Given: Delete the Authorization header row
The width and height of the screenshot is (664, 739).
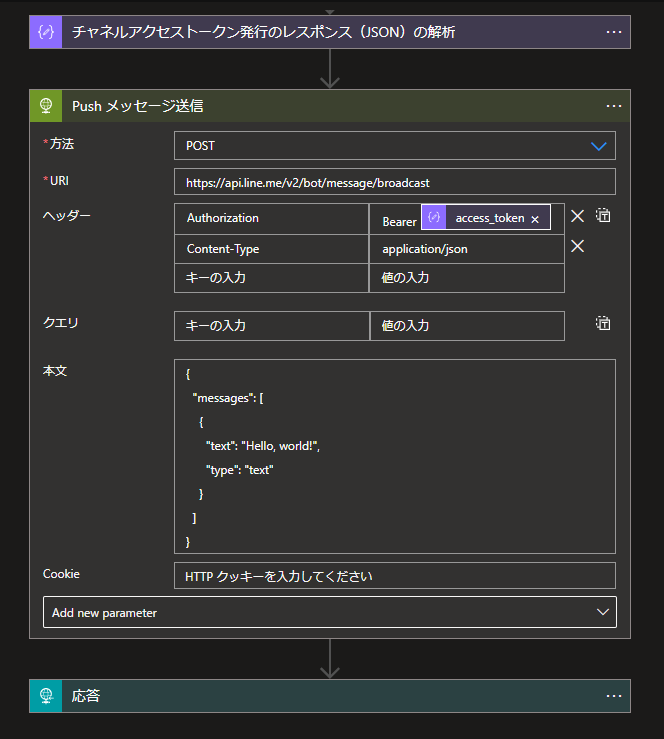Looking at the screenshot, I should 577,216.
